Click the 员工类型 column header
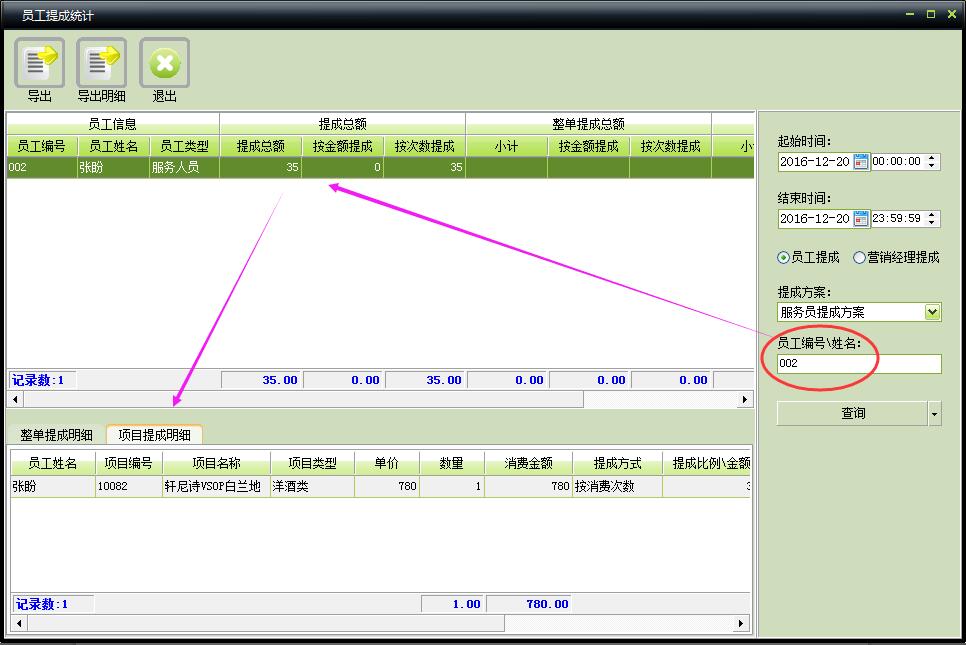Screen dimensions: 966x645 click(184, 147)
